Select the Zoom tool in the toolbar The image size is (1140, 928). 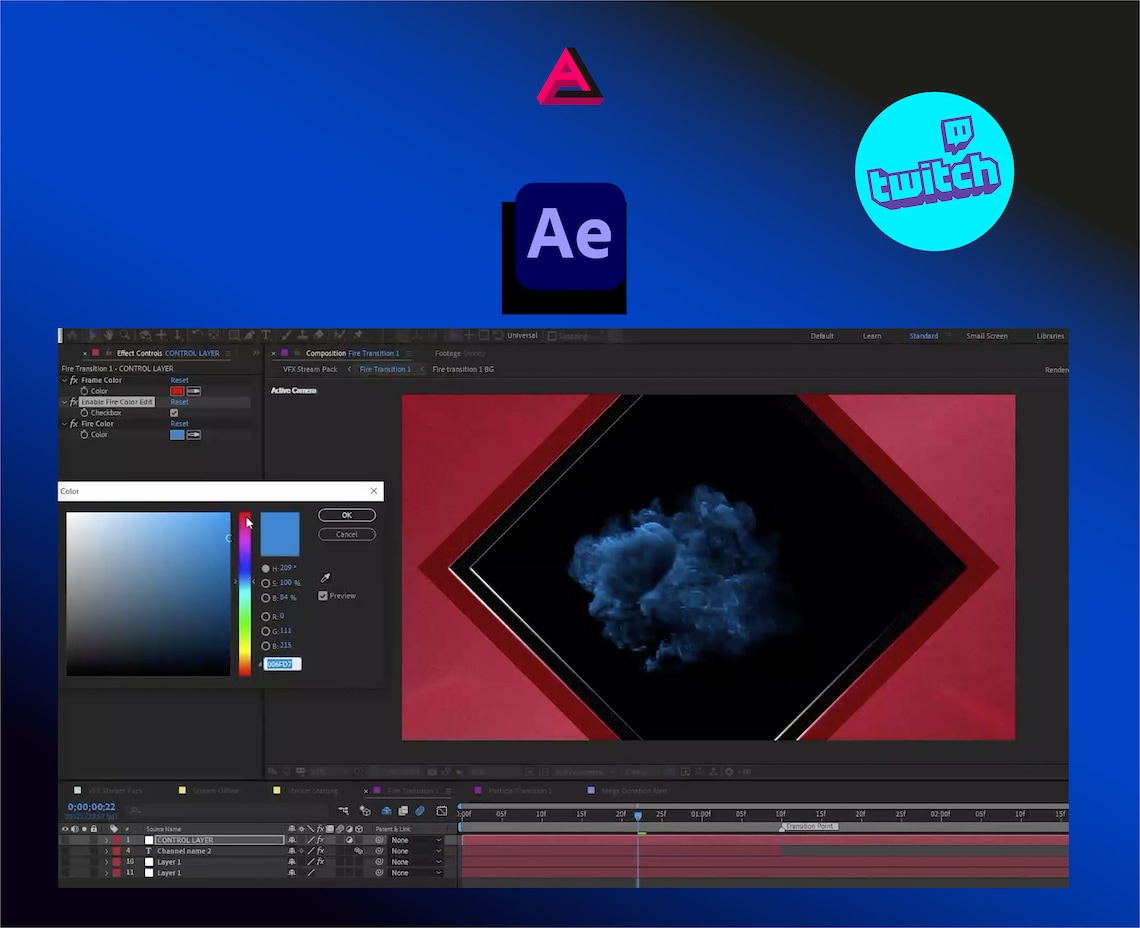click(124, 335)
